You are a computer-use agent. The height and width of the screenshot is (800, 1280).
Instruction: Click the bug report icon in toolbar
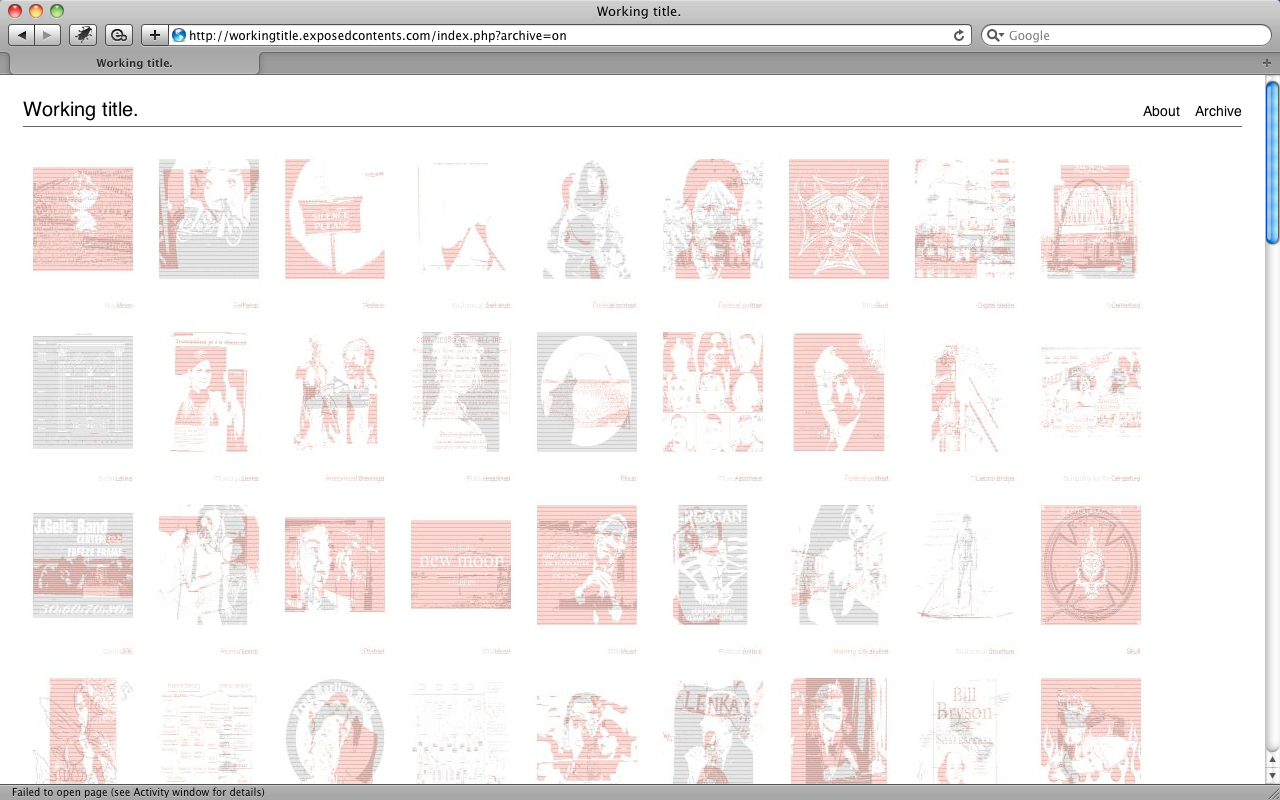click(83, 35)
